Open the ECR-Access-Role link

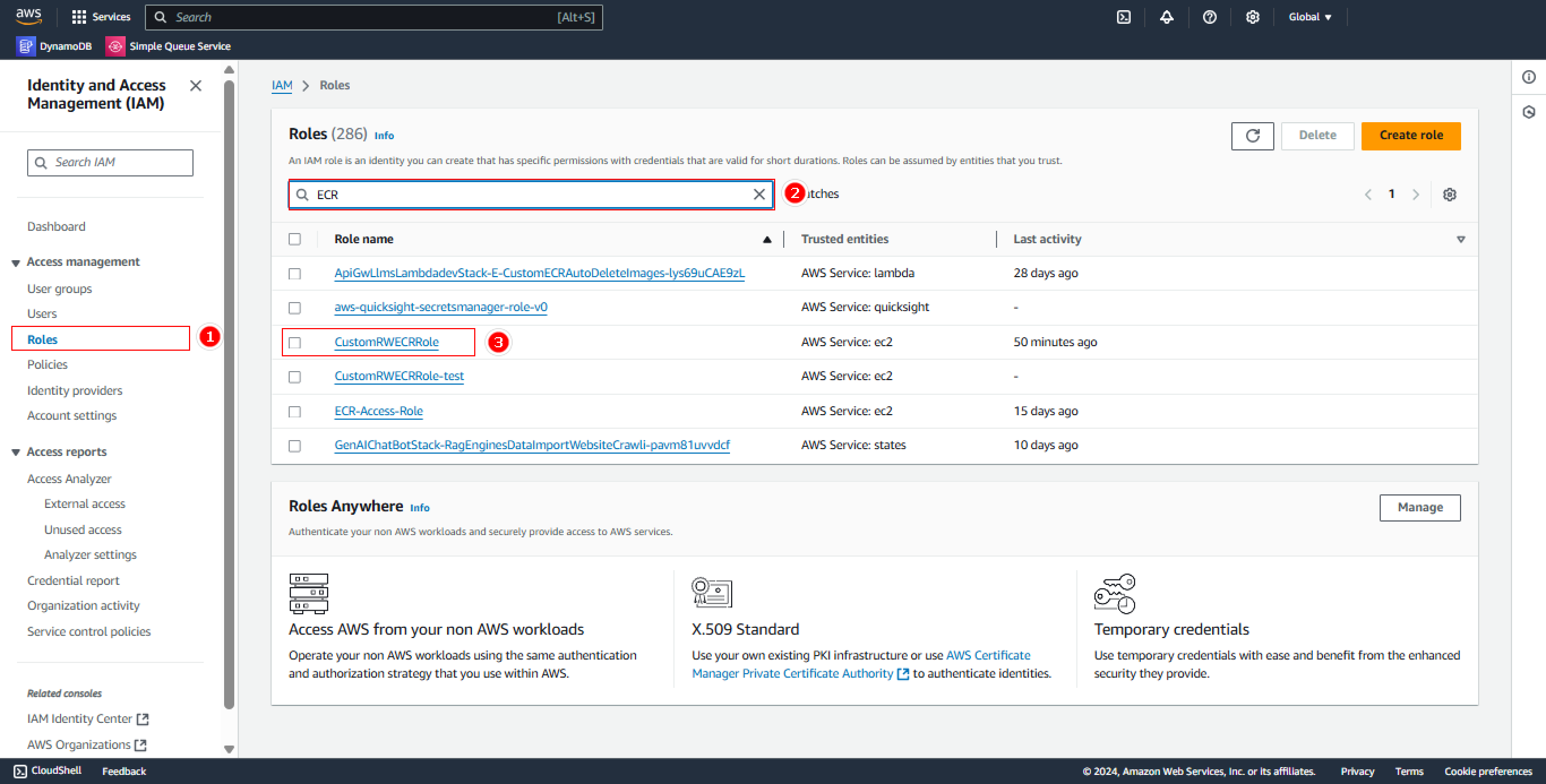pos(378,411)
